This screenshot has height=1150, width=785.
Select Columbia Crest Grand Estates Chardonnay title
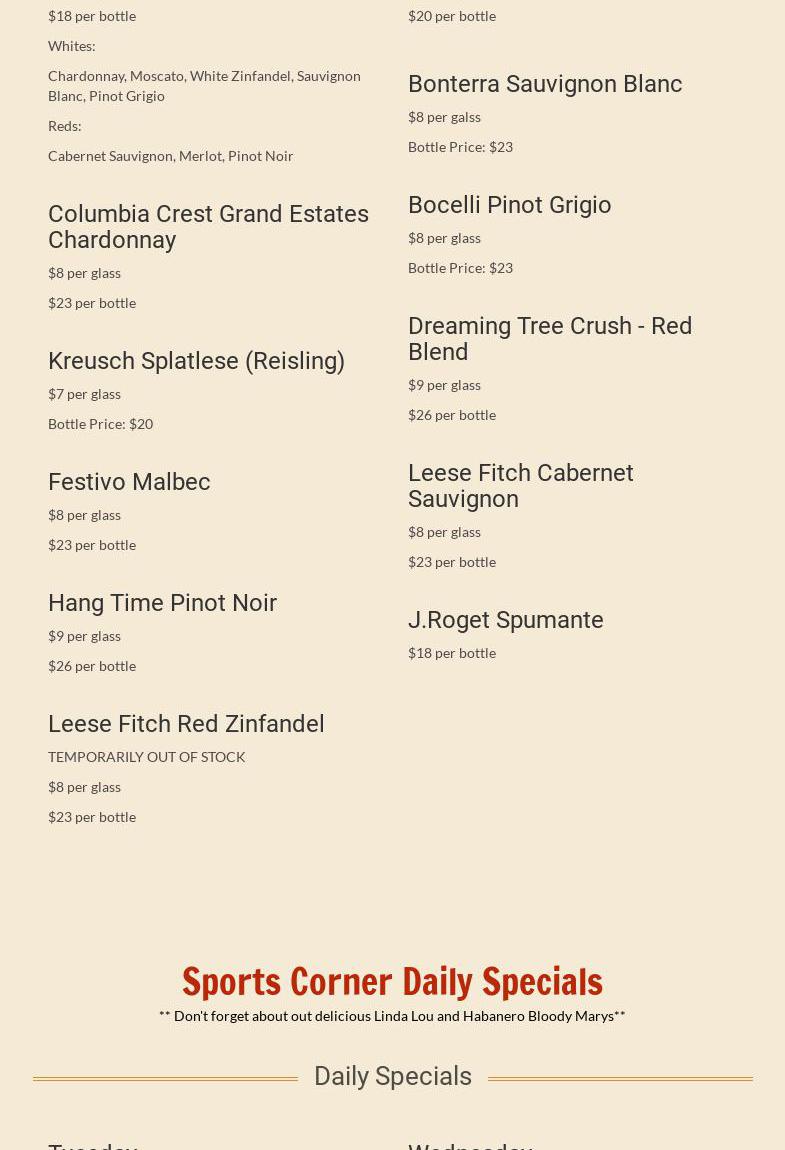208,227
